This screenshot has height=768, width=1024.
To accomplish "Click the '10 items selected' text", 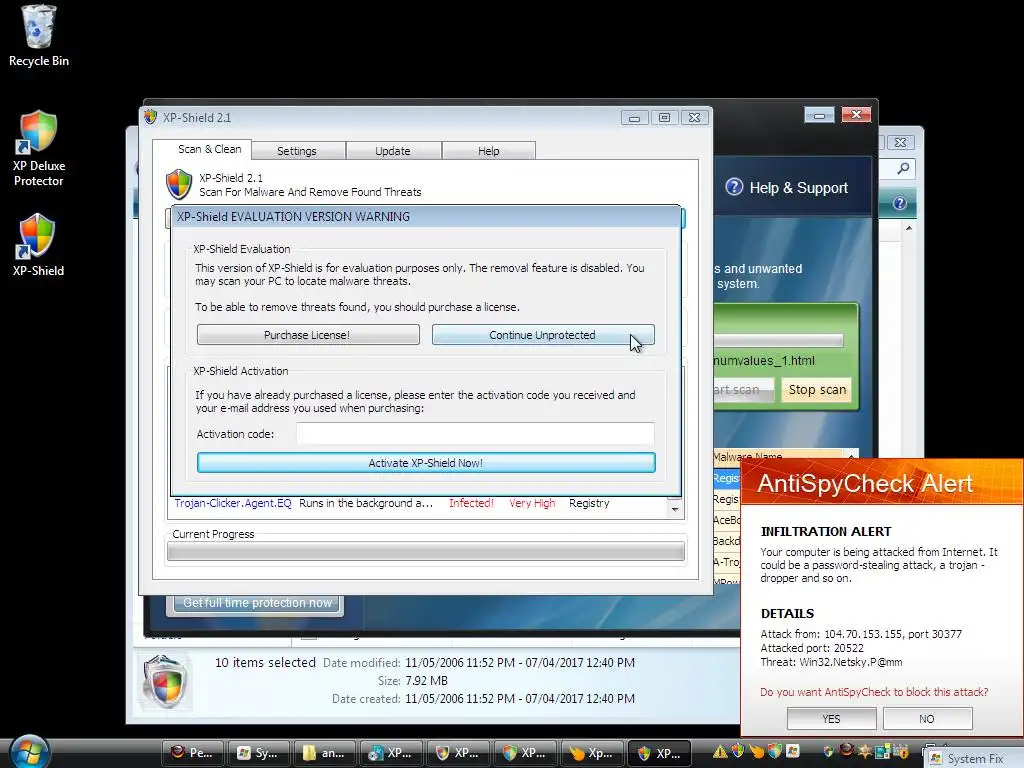I will point(265,662).
